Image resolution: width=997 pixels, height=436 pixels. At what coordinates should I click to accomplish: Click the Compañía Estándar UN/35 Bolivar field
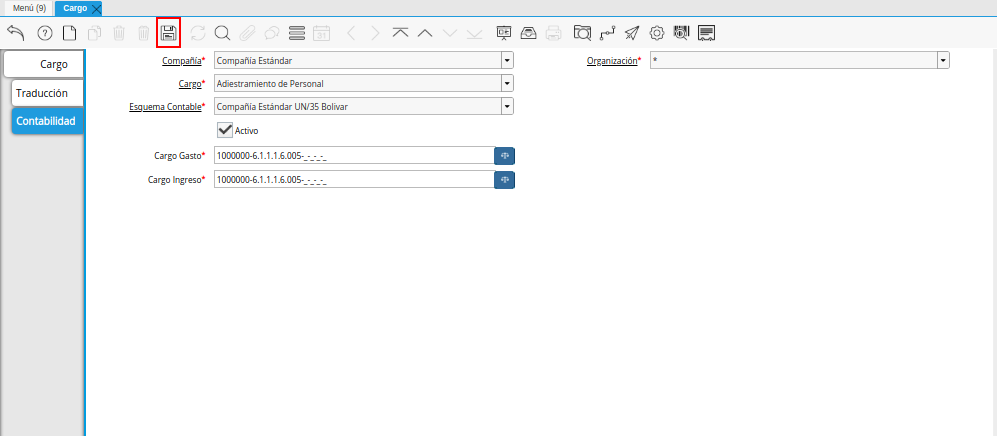click(x=358, y=106)
